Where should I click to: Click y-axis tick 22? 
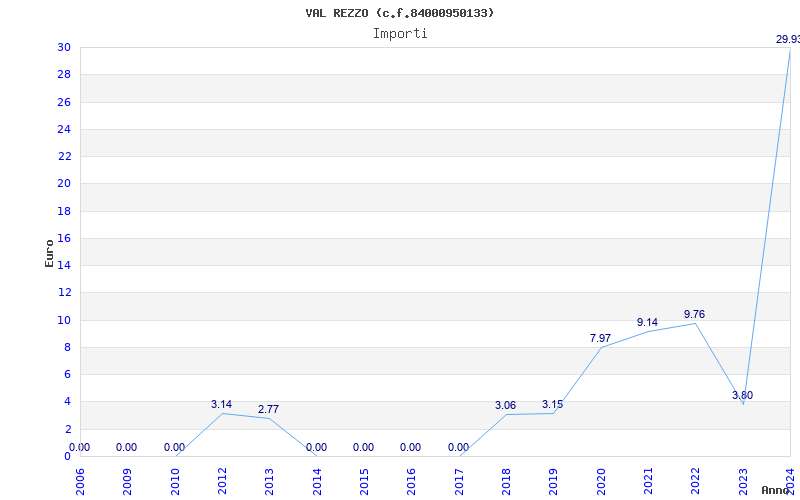pyautogui.click(x=64, y=156)
